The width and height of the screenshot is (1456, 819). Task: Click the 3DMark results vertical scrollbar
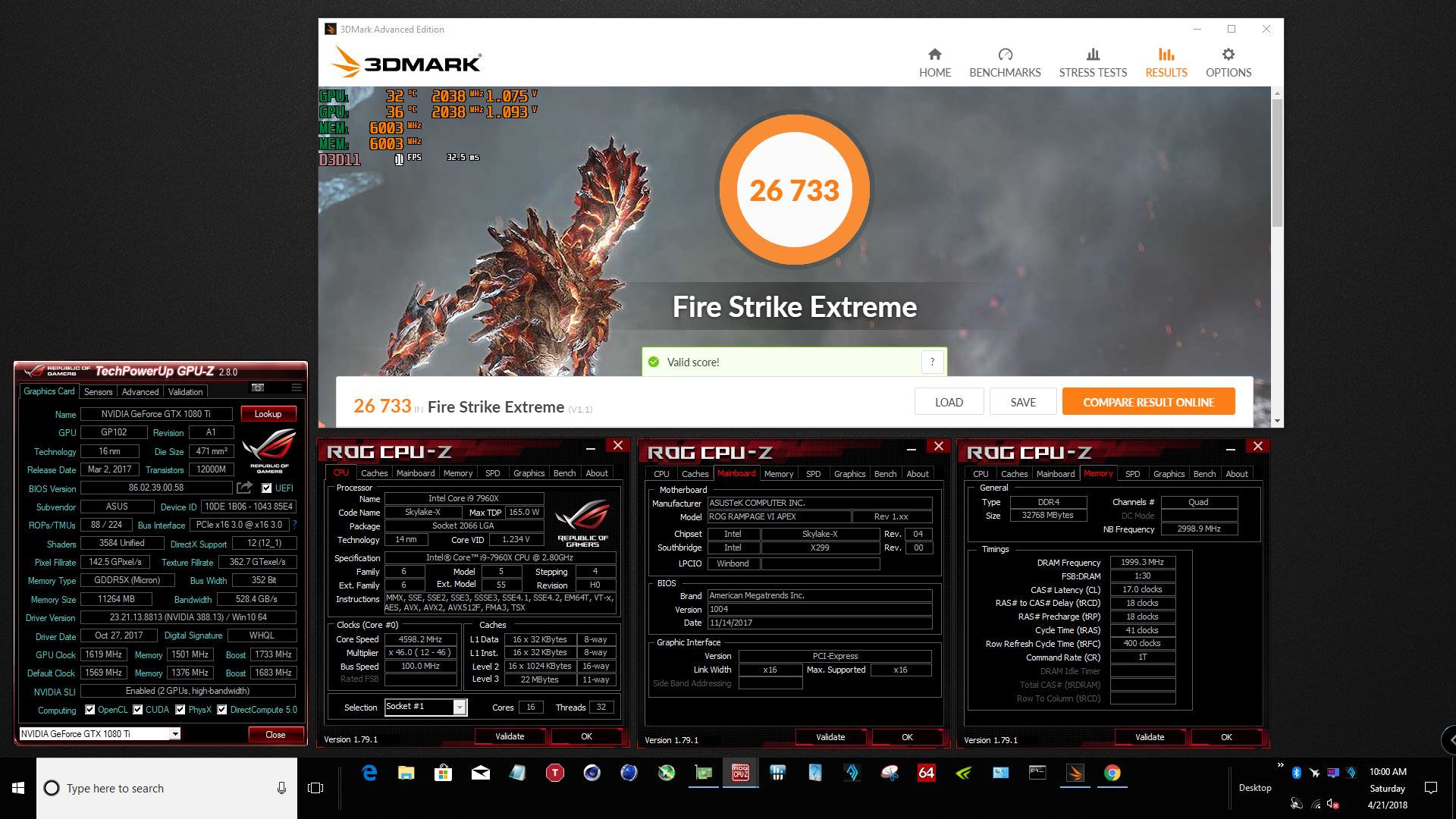[x=1277, y=163]
